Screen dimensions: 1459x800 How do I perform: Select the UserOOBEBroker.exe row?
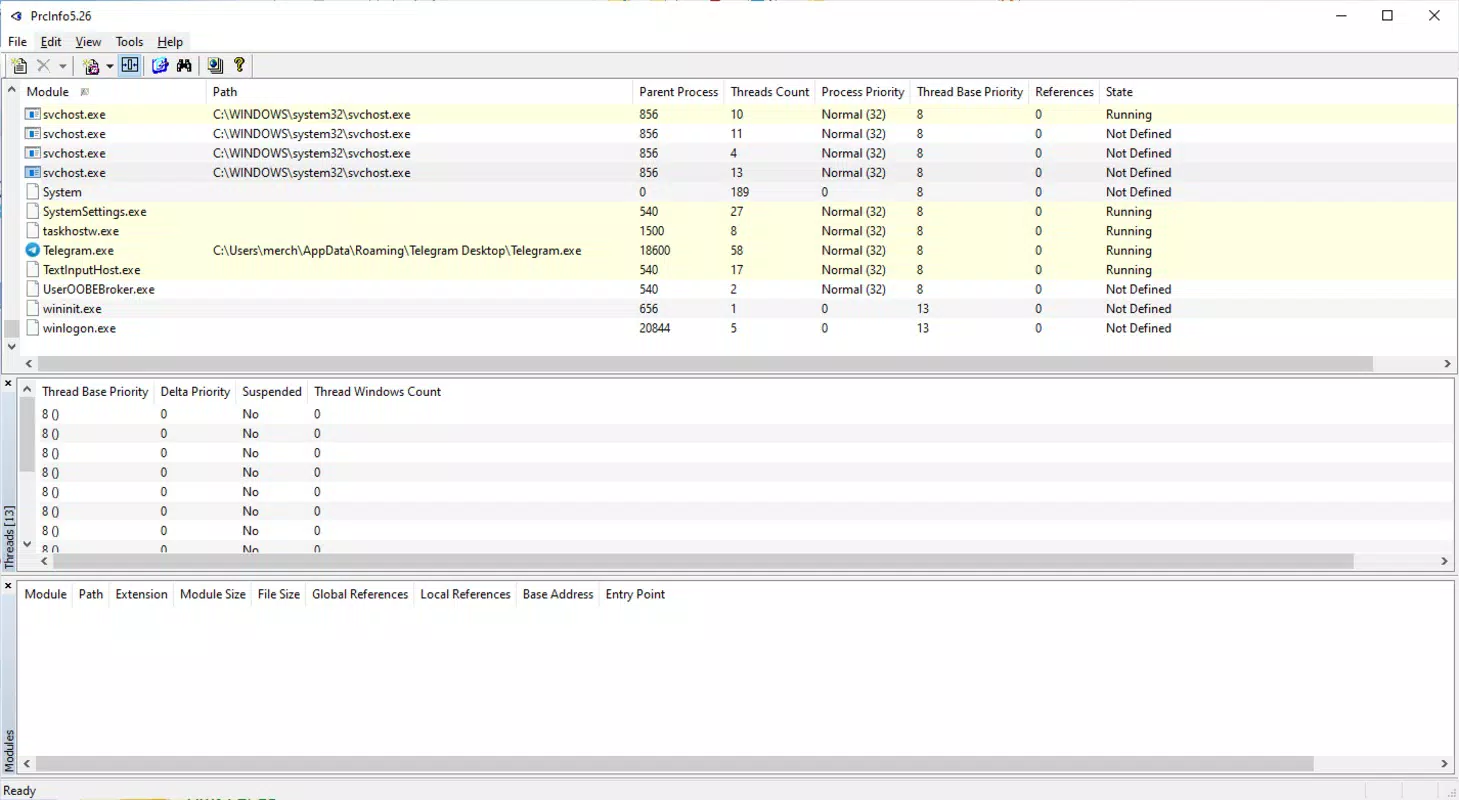tap(738, 290)
